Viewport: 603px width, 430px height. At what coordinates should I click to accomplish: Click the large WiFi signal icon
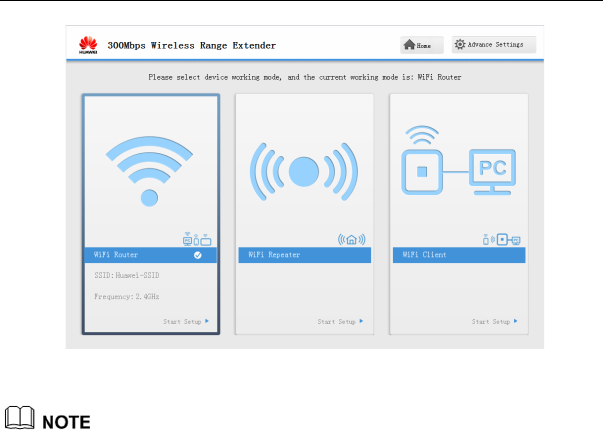tap(149, 171)
